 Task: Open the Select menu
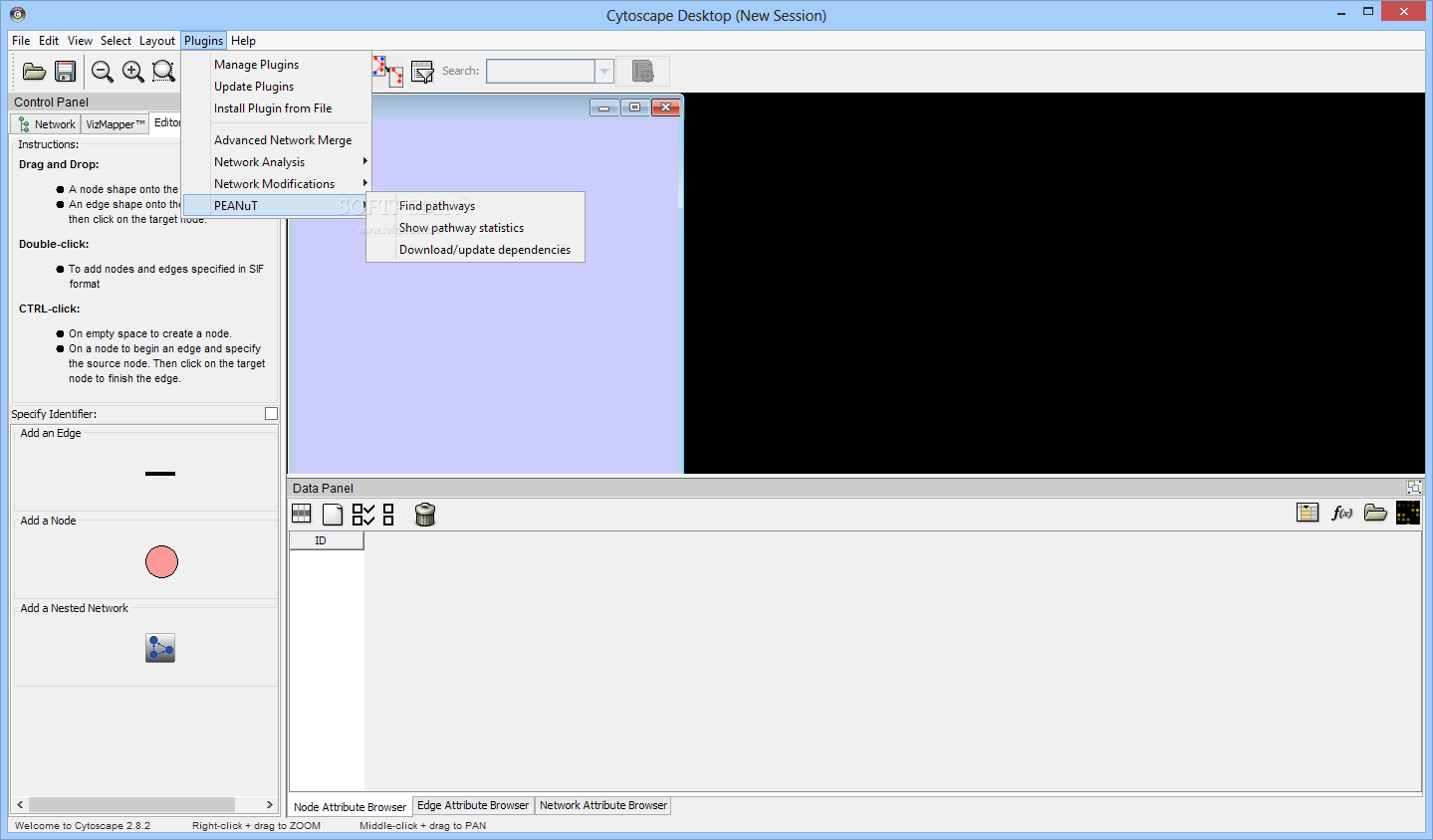point(116,41)
